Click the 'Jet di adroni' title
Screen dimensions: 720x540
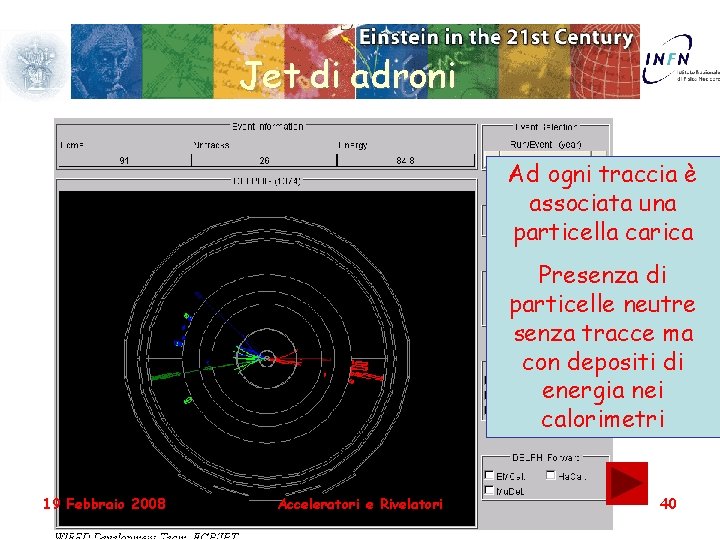[348, 76]
